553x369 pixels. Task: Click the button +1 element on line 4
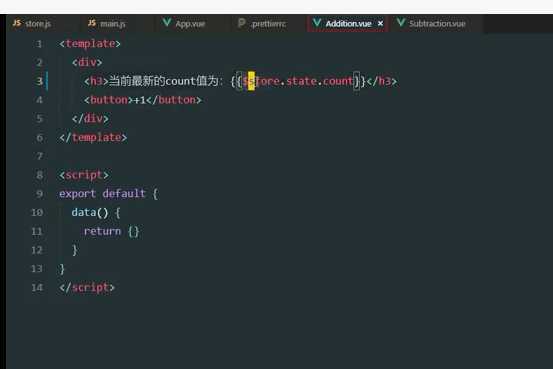pos(142,100)
